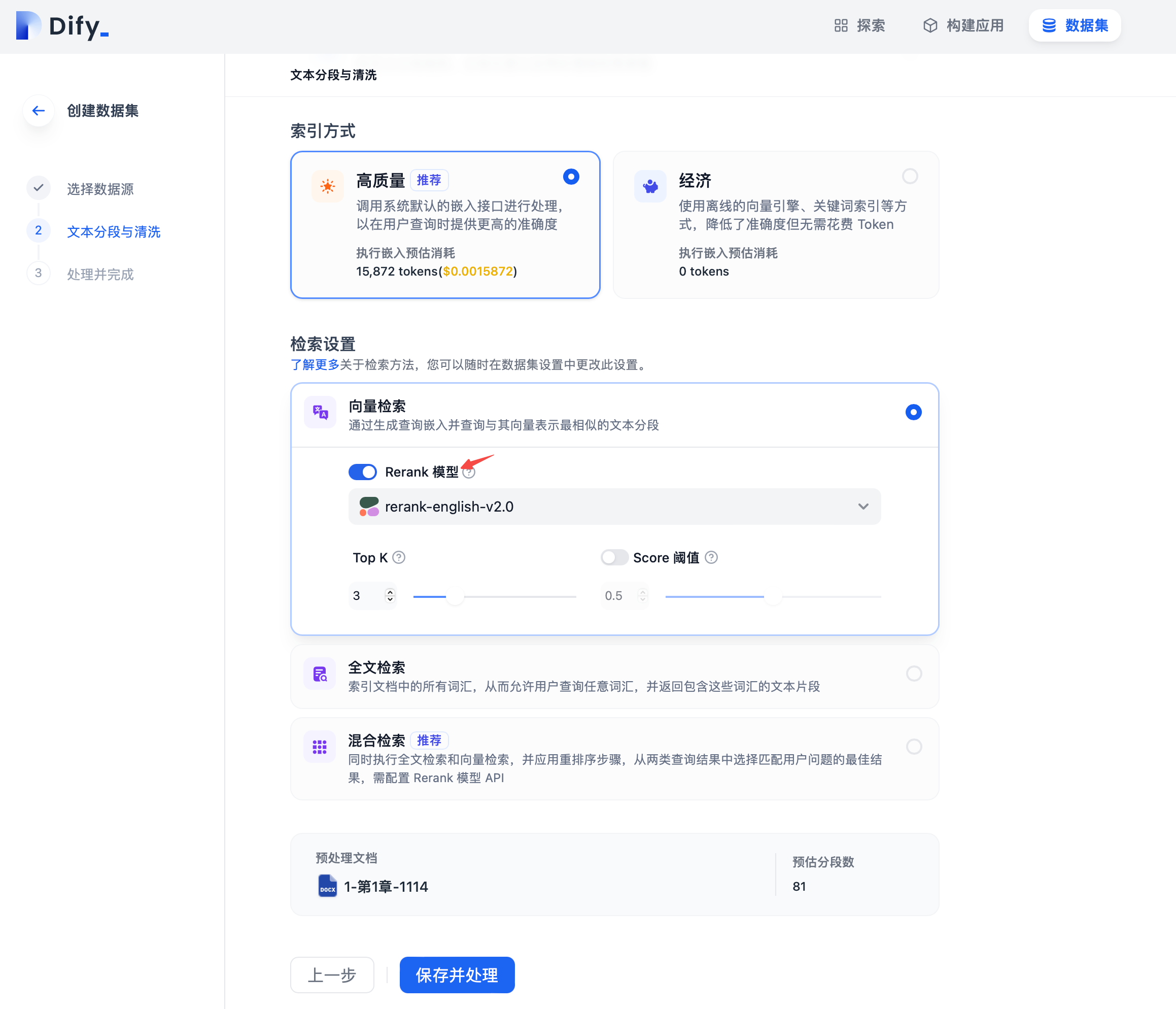Click the 数据集 database icon

point(1049,25)
